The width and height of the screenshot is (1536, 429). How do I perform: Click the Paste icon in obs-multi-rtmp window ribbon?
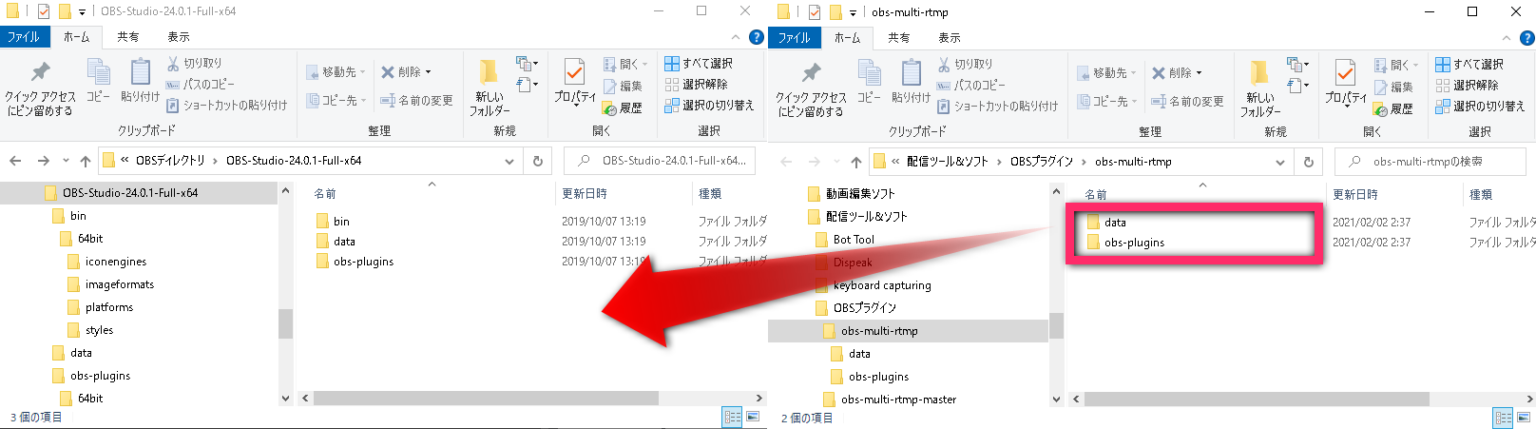tap(911, 81)
